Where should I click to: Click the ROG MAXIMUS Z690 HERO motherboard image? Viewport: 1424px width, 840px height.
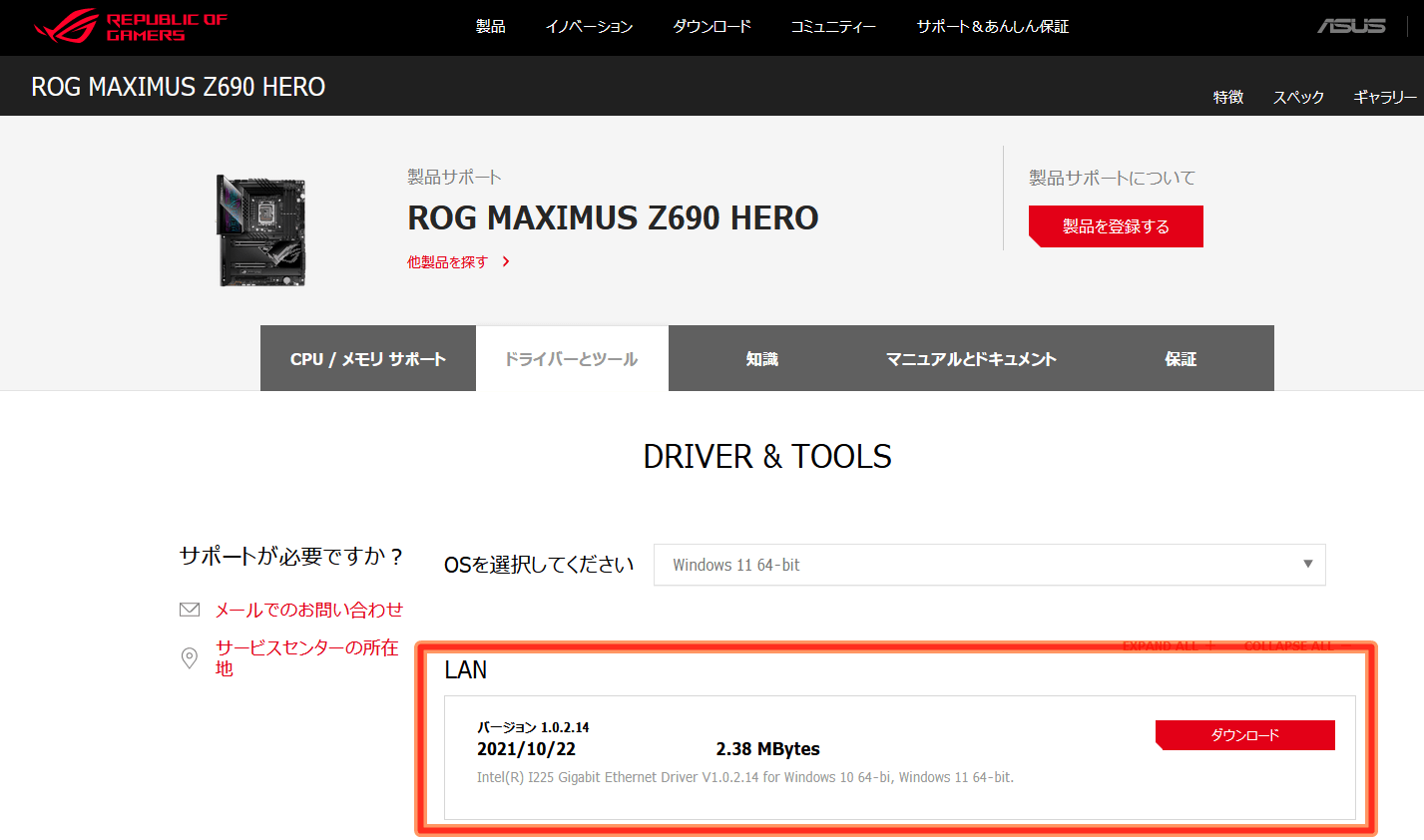tap(261, 229)
